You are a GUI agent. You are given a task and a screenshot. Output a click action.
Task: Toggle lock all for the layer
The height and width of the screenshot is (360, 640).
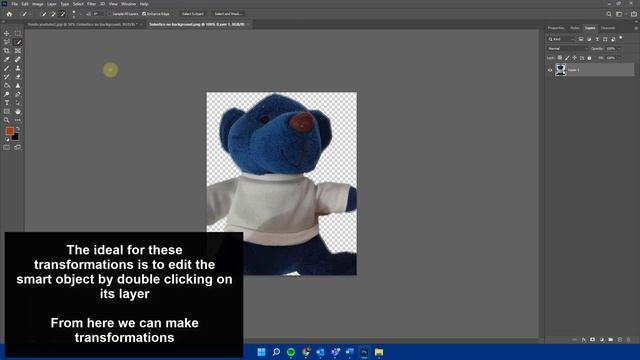[589, 58]
